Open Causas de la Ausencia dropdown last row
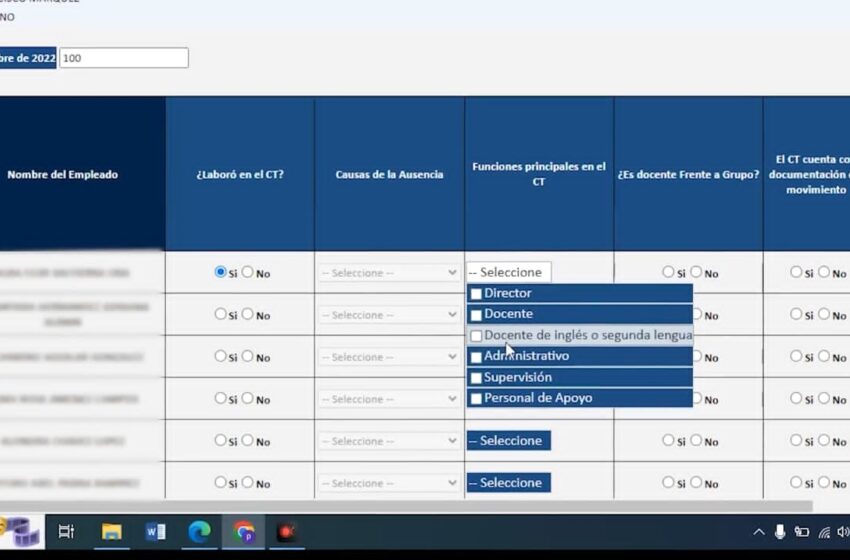Viewport: 850px width, 560px height. coord(389,483)
